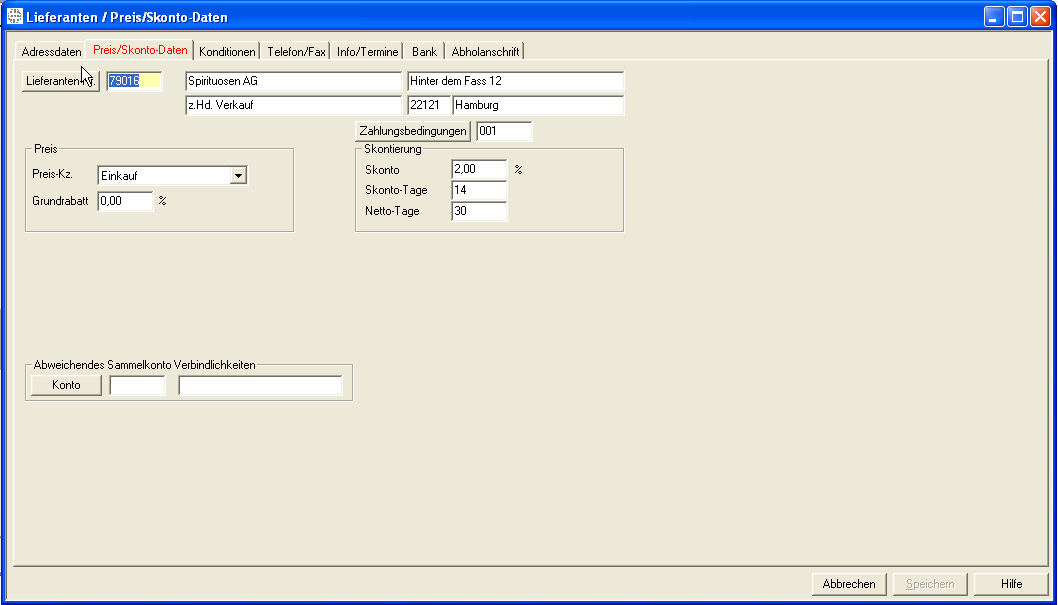
Task: Focus the Skonto percent input field
Action: point(479,170)
